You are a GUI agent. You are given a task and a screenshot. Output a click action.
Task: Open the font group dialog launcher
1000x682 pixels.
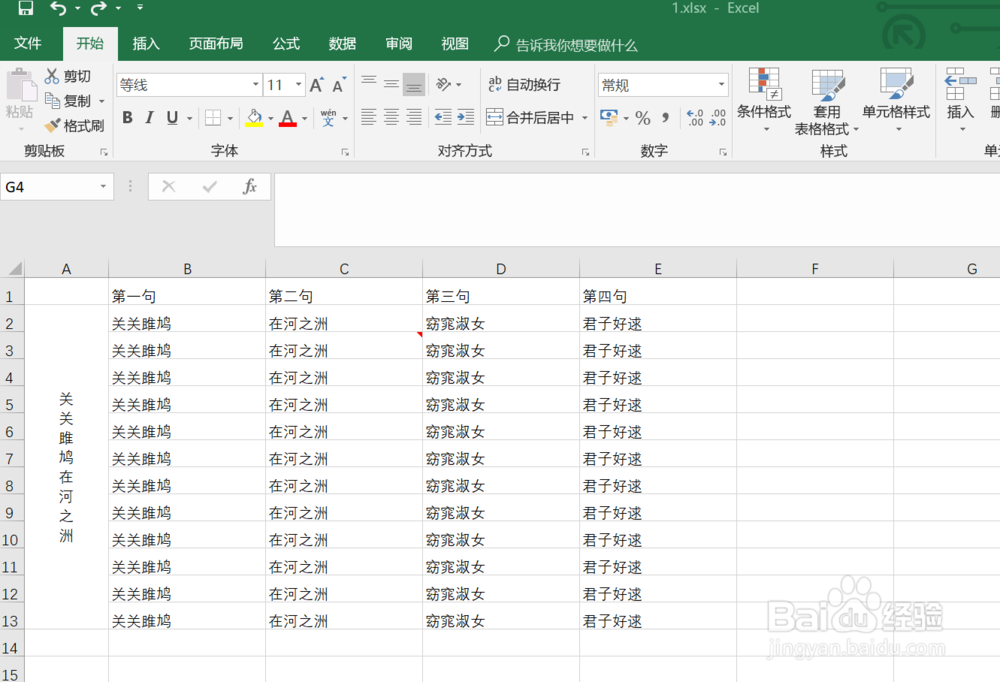345,152
